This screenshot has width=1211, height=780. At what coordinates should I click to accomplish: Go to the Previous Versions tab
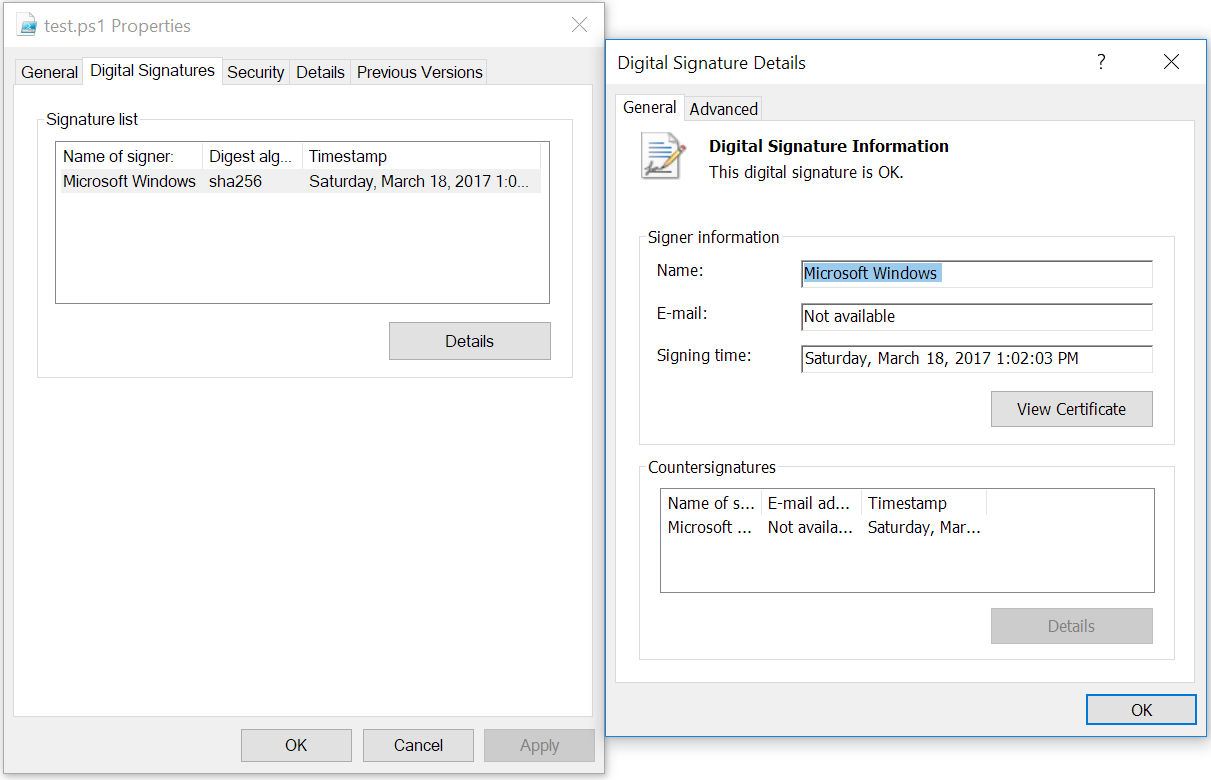point(420,72)
